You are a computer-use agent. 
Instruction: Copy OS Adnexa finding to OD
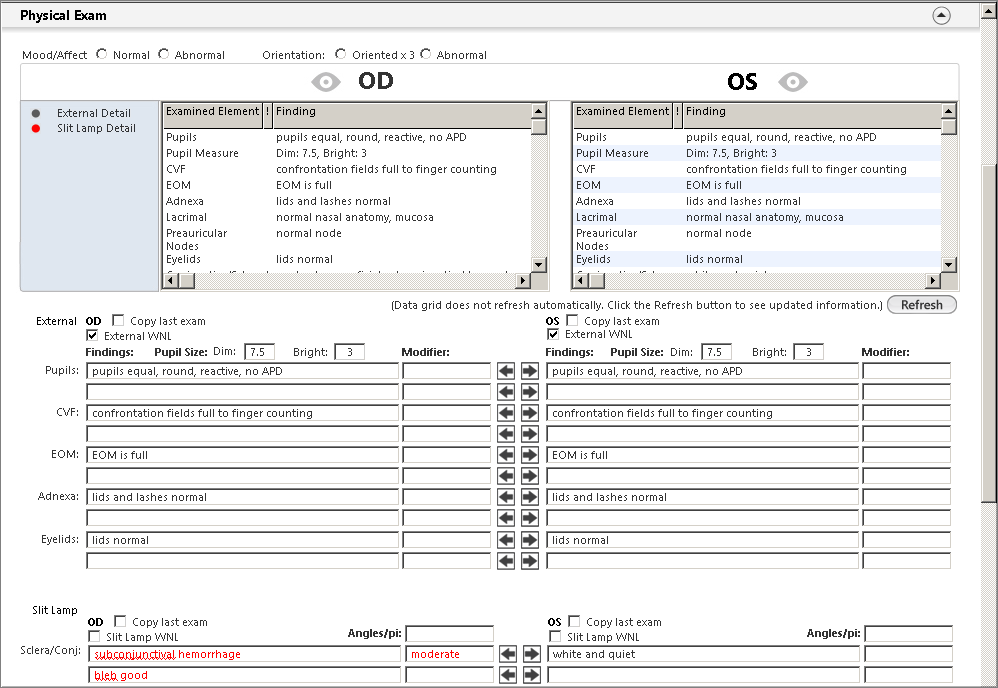[x=506, y=497]
